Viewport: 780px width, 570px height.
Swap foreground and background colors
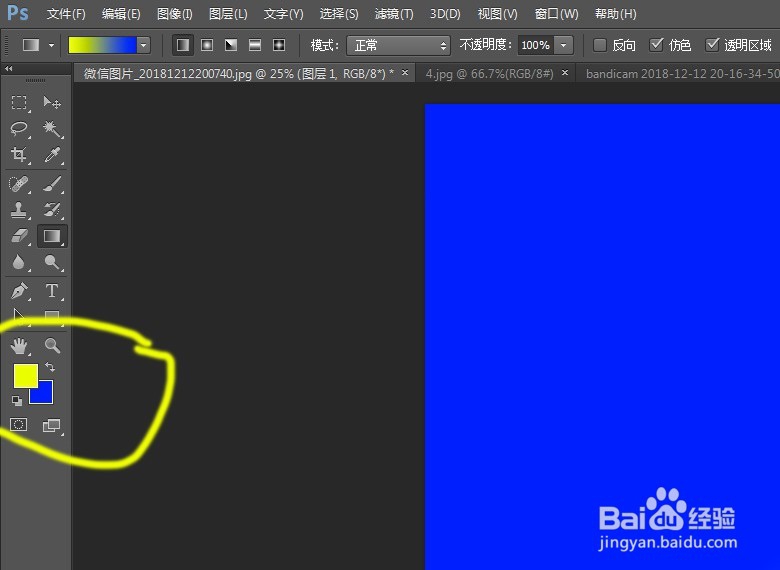pyautogui.click(x=50, y=368)
